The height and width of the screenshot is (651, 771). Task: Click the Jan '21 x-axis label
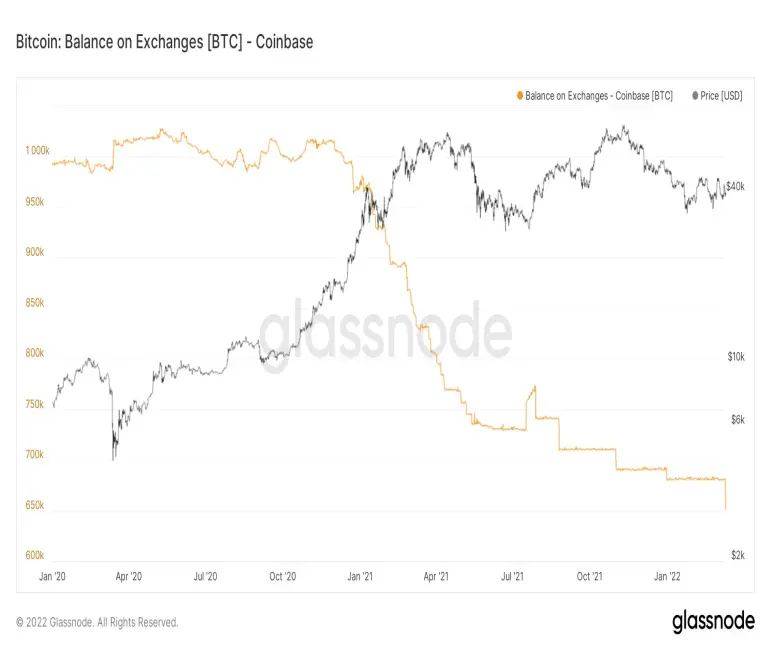pos(360,576)
